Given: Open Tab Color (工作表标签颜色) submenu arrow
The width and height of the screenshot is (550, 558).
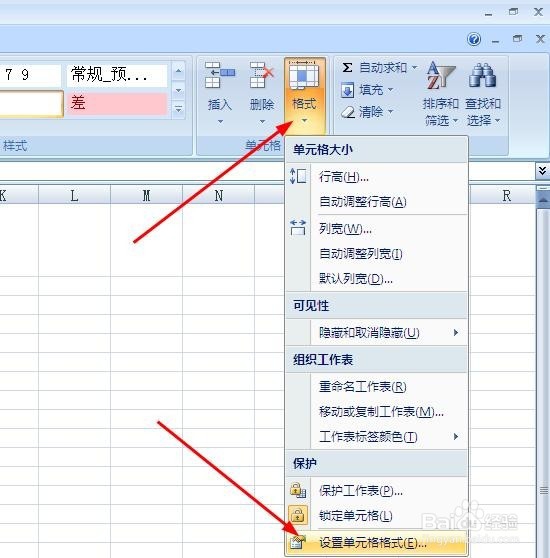Looking at the screenshot, I should pos(456,436).
